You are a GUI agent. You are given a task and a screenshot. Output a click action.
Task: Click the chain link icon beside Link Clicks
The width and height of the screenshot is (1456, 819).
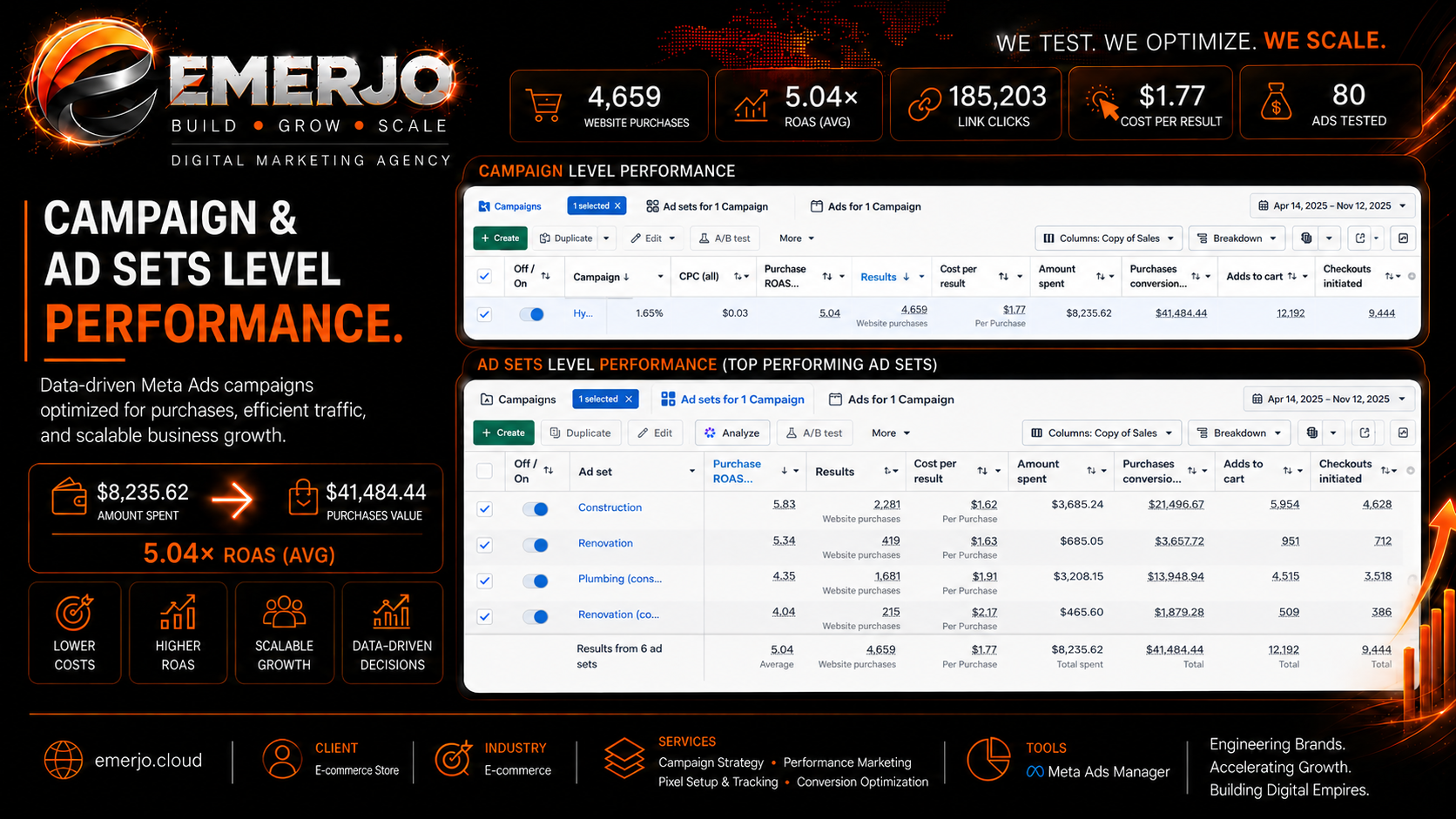pyautogui.click(x=924, y=104)
